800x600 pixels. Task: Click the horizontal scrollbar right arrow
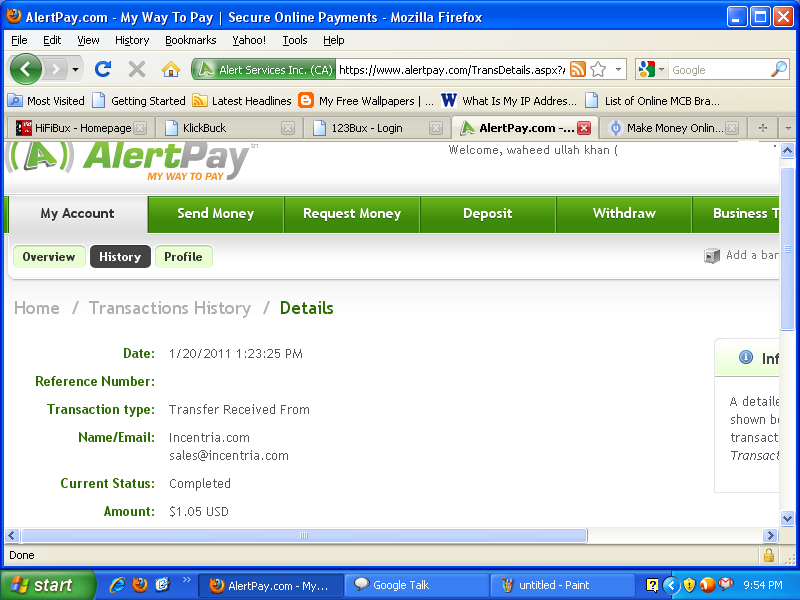point(770,535)
